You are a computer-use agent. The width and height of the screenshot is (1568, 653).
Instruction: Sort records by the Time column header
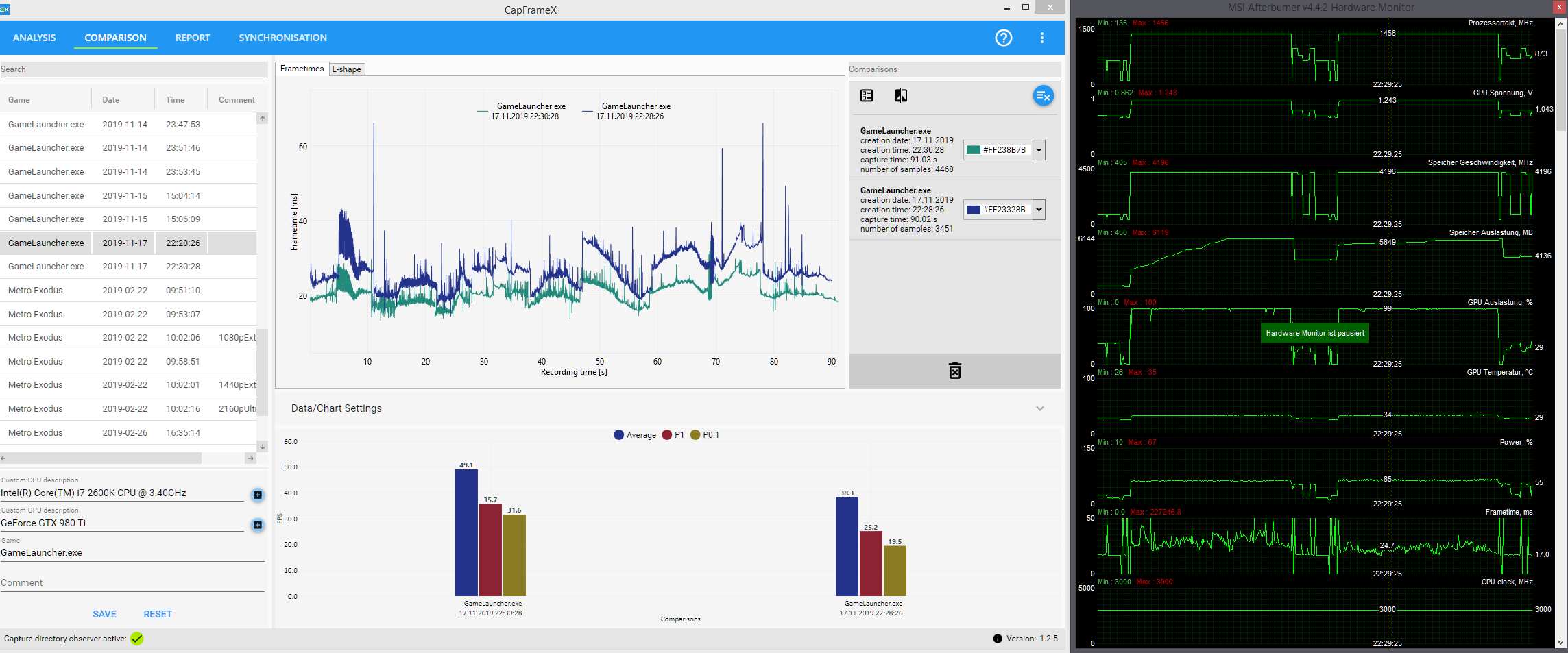(x=176, y=100)
